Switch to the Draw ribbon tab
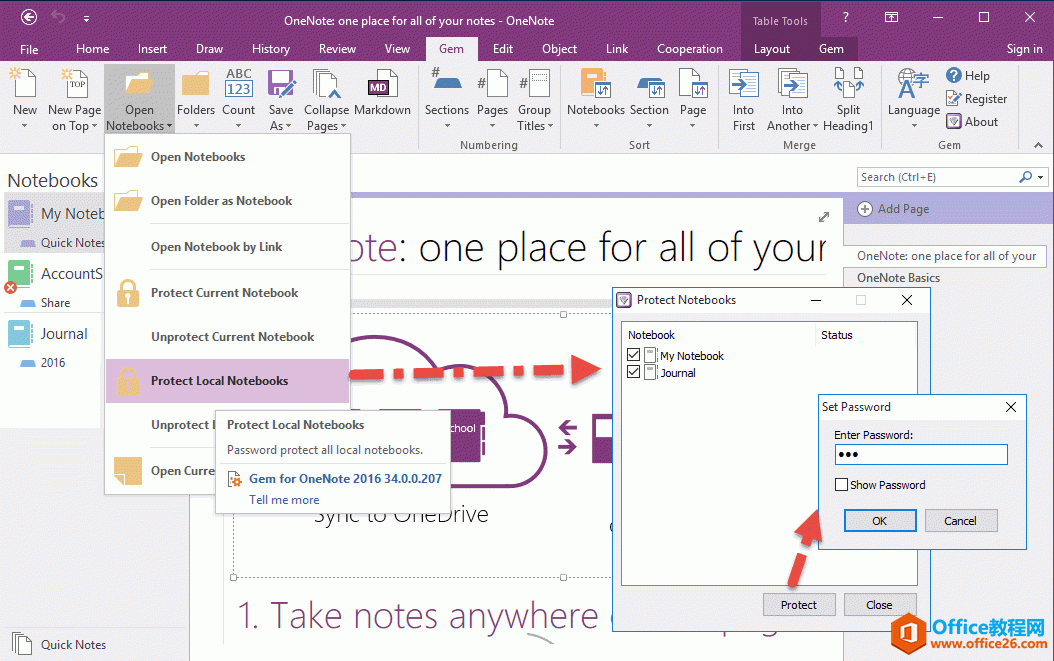1054x661 pixels. (209, 48)
